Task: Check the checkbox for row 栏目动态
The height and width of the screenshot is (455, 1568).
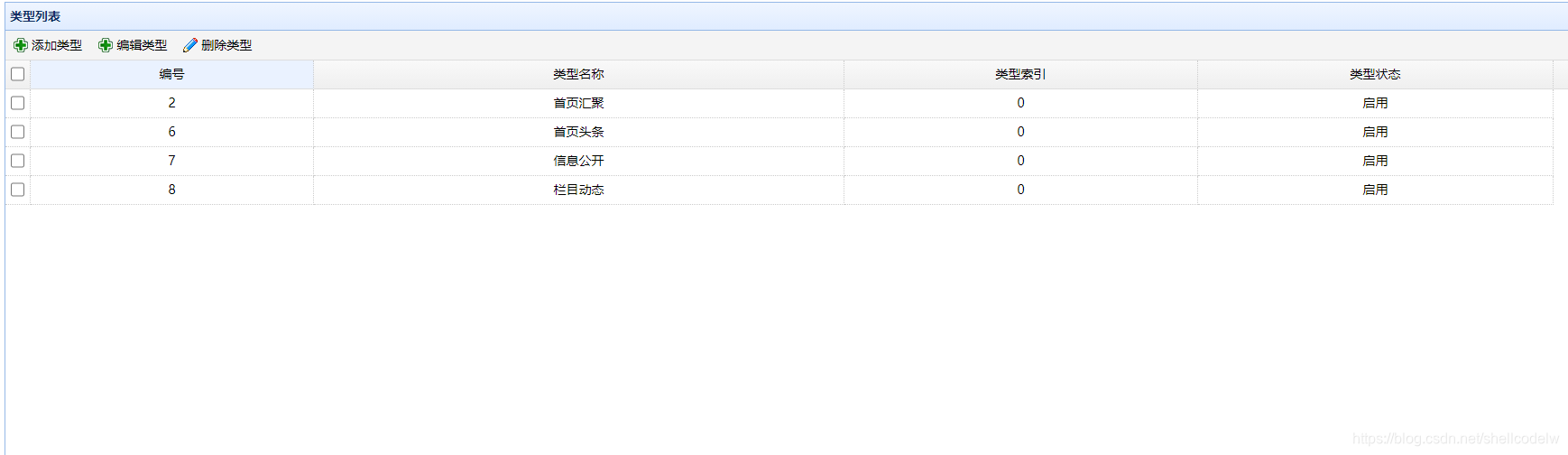Action: pos(17,190)
